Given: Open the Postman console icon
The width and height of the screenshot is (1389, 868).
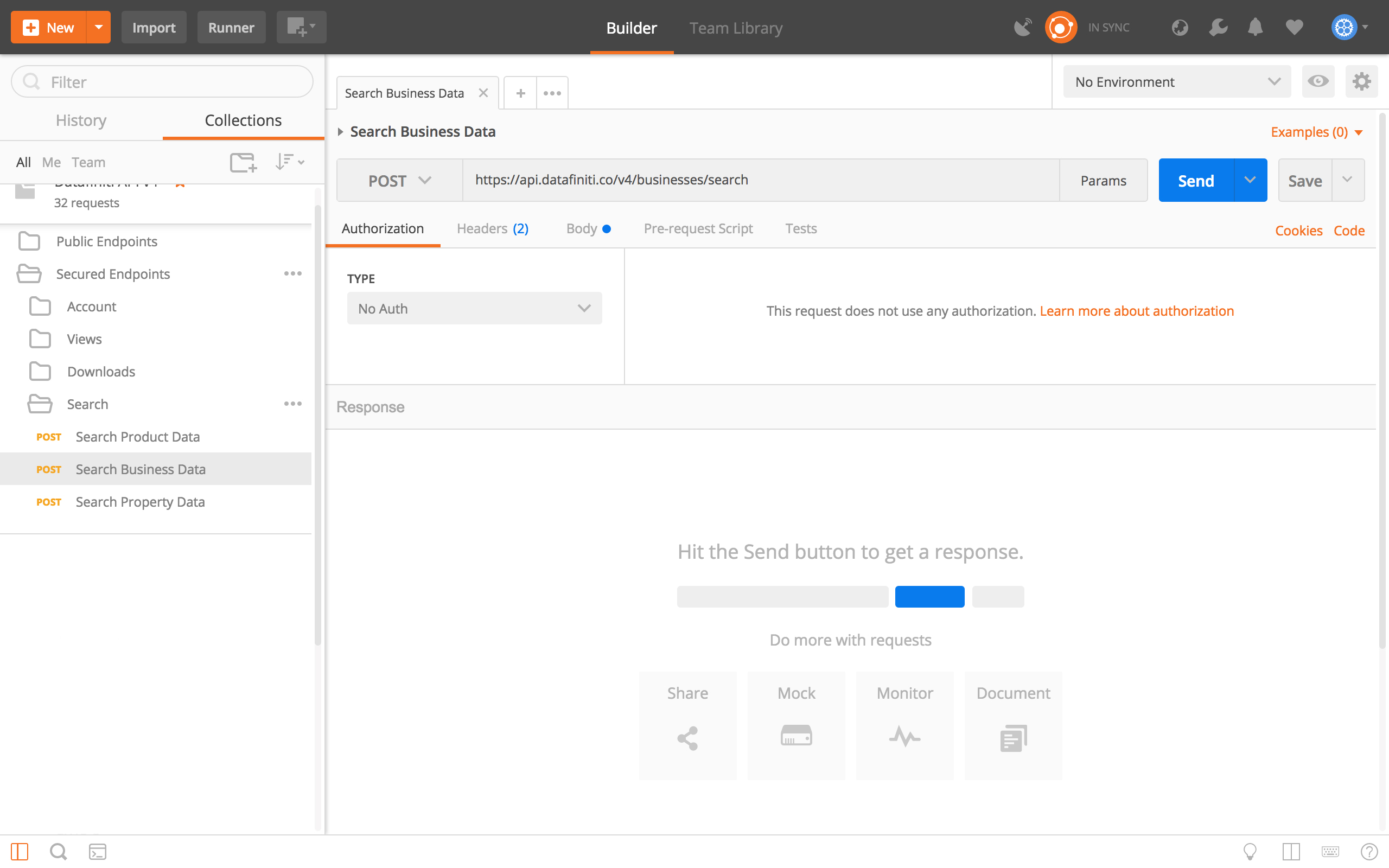Looking at the screenshot, I should coord(98,851).
